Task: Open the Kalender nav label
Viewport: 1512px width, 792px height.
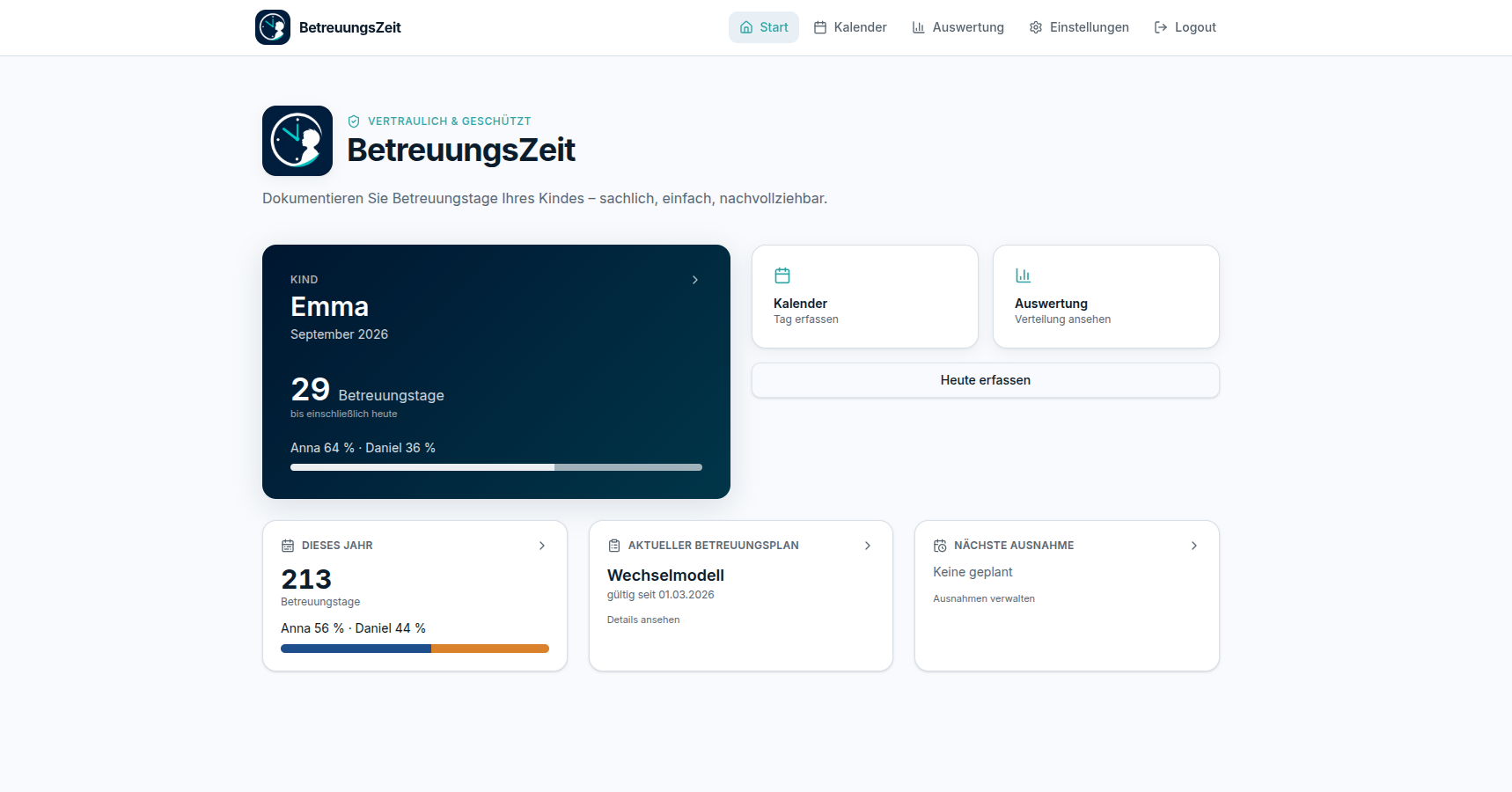Action: tap(860, 27)
